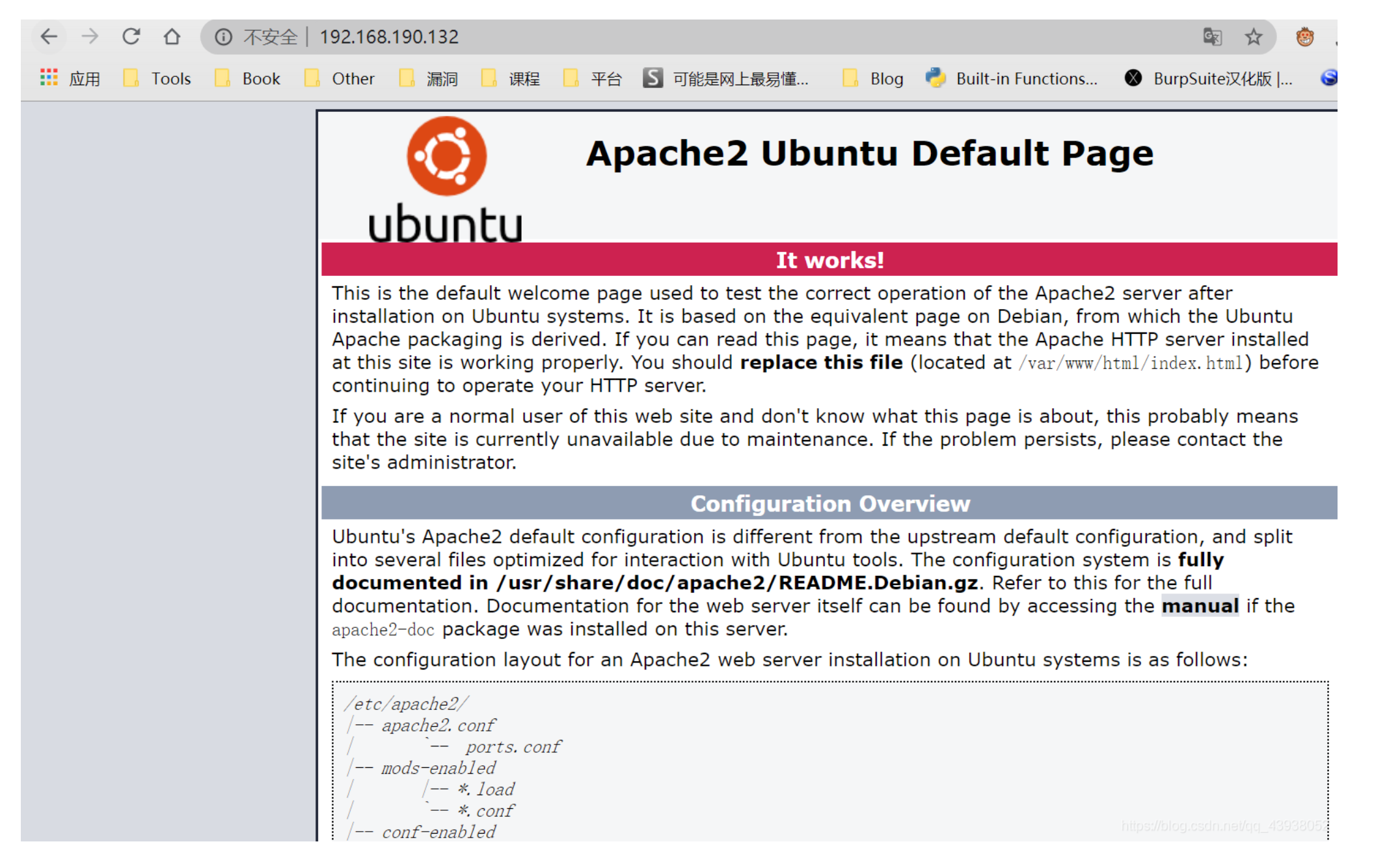
Task: Bookmark this page with the star icon
Action: 1254,37
